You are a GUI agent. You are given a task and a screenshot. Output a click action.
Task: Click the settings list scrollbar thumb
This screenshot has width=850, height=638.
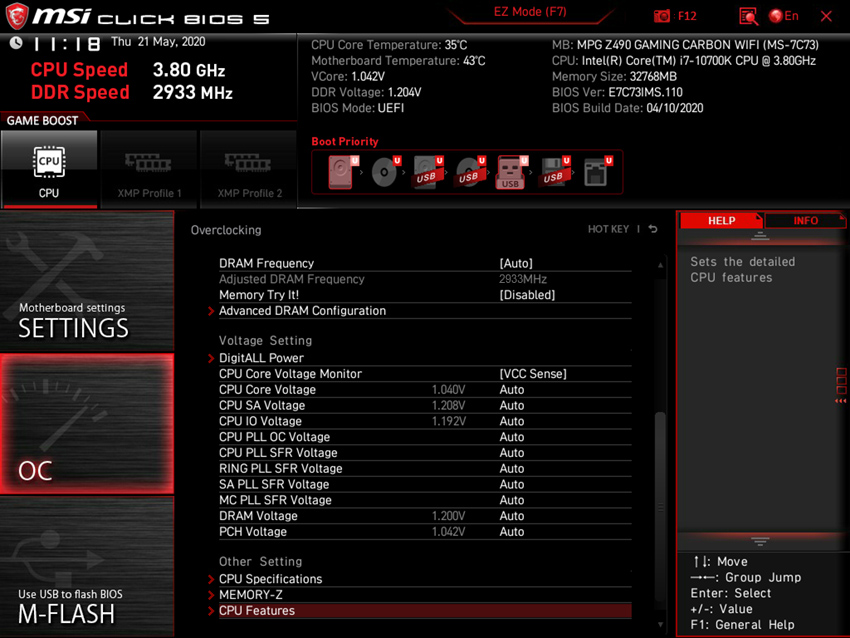click(660, 506)
